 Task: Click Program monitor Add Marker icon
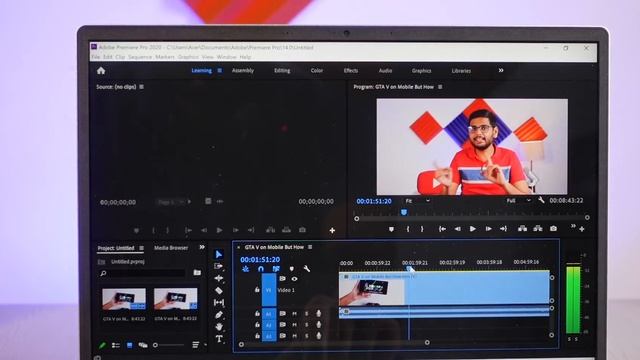point(391,229)
